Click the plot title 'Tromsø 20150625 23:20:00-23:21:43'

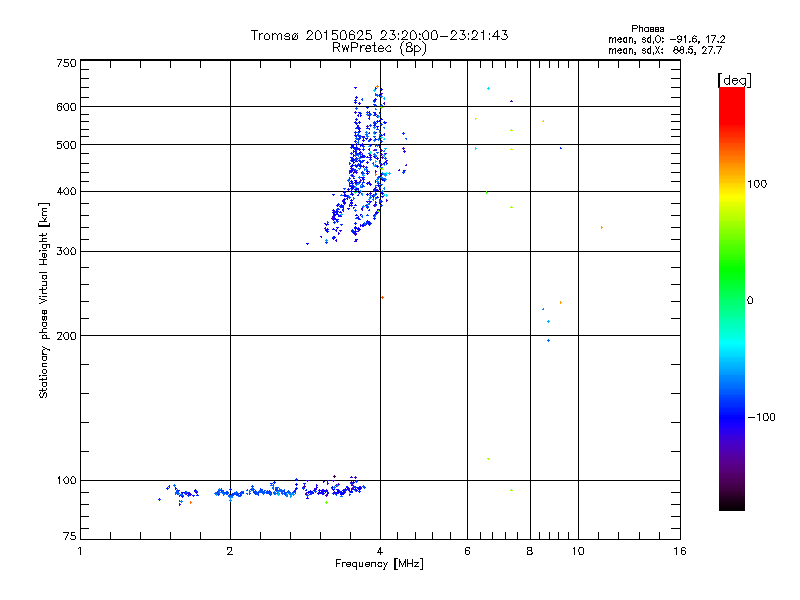379,35
